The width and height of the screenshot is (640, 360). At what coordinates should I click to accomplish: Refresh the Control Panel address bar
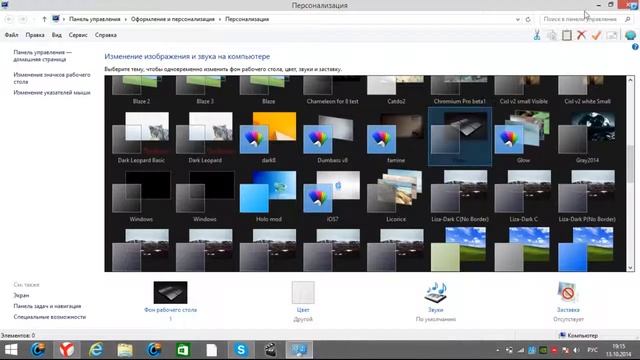528,19
